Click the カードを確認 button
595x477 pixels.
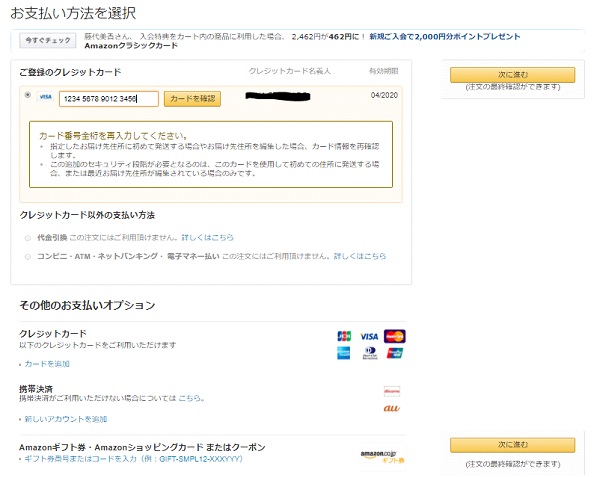pos(192,99)
